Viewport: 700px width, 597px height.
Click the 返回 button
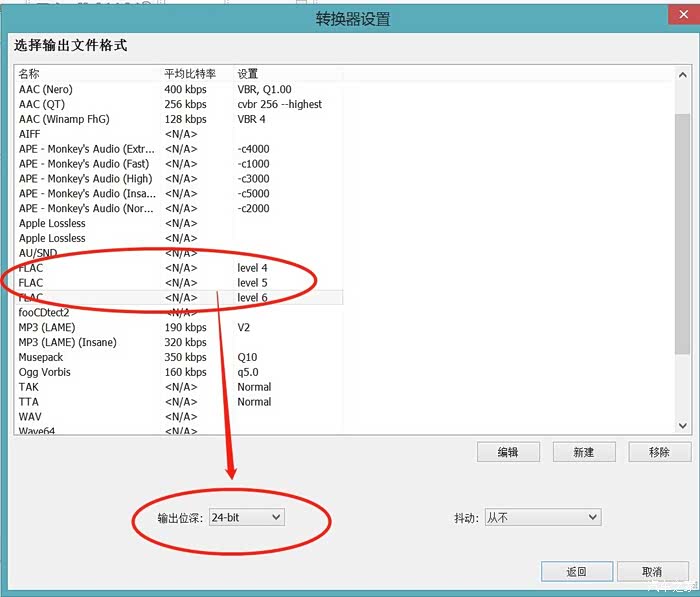pos(576,572)
